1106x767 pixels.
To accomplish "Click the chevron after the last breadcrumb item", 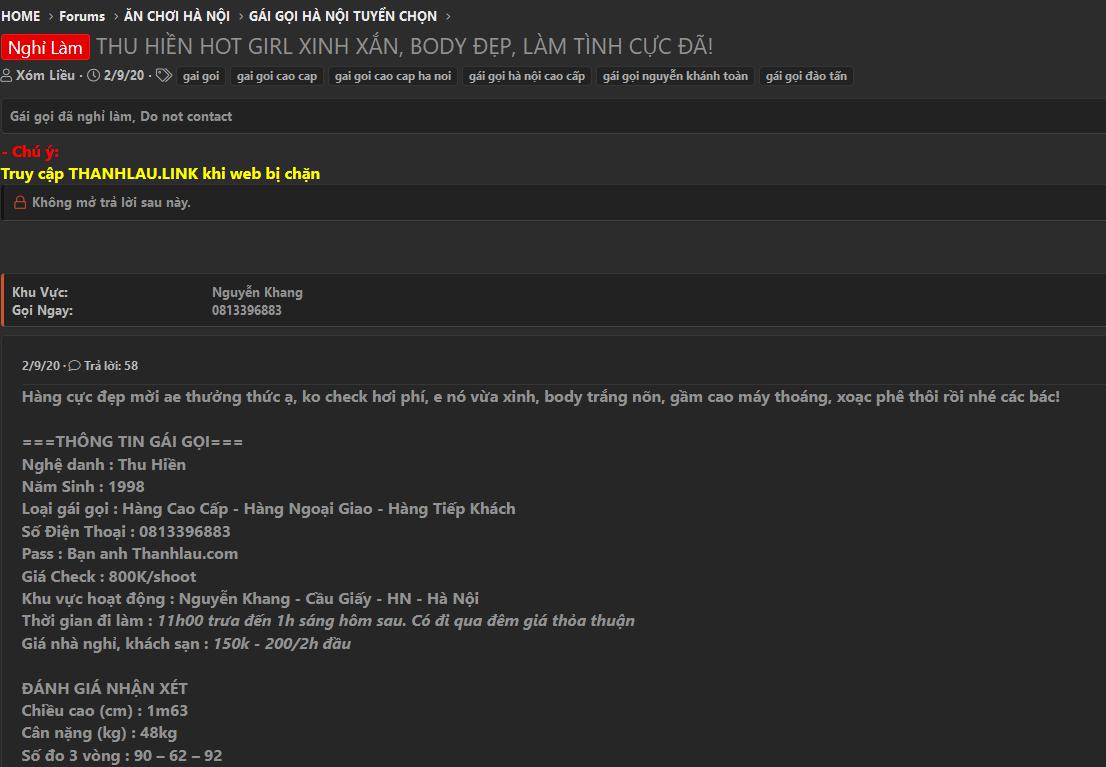I will (x=447, y=16).
